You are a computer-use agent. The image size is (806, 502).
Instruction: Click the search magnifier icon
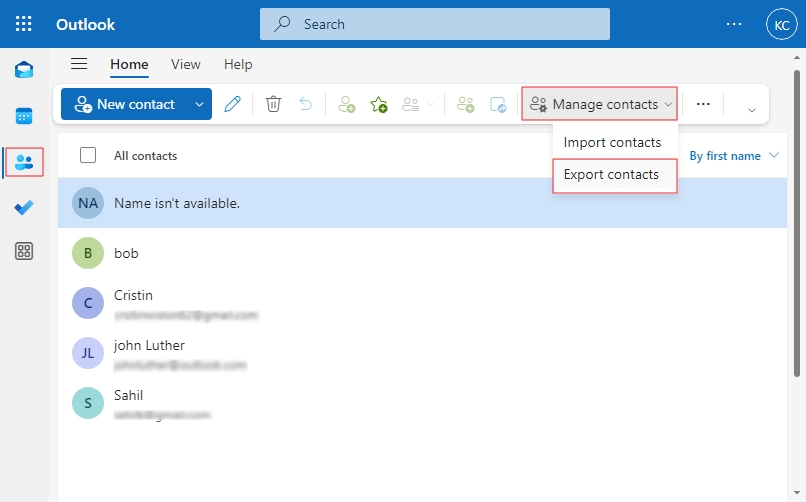[x=282, y=24]
